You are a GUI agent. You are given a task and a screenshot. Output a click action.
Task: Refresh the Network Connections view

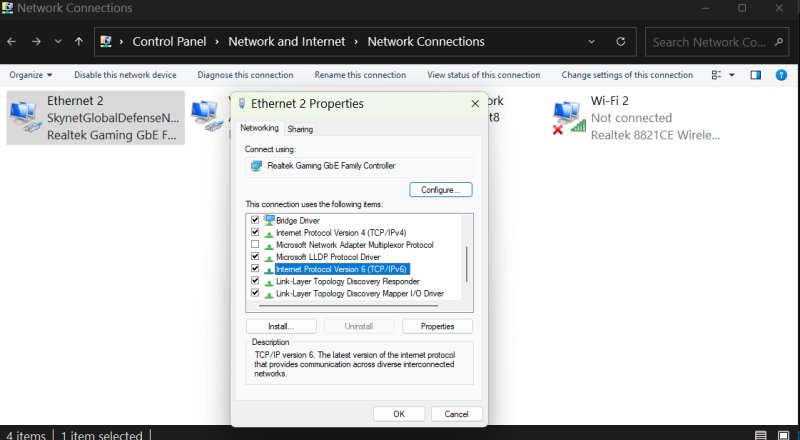click(x=621, y=42)
